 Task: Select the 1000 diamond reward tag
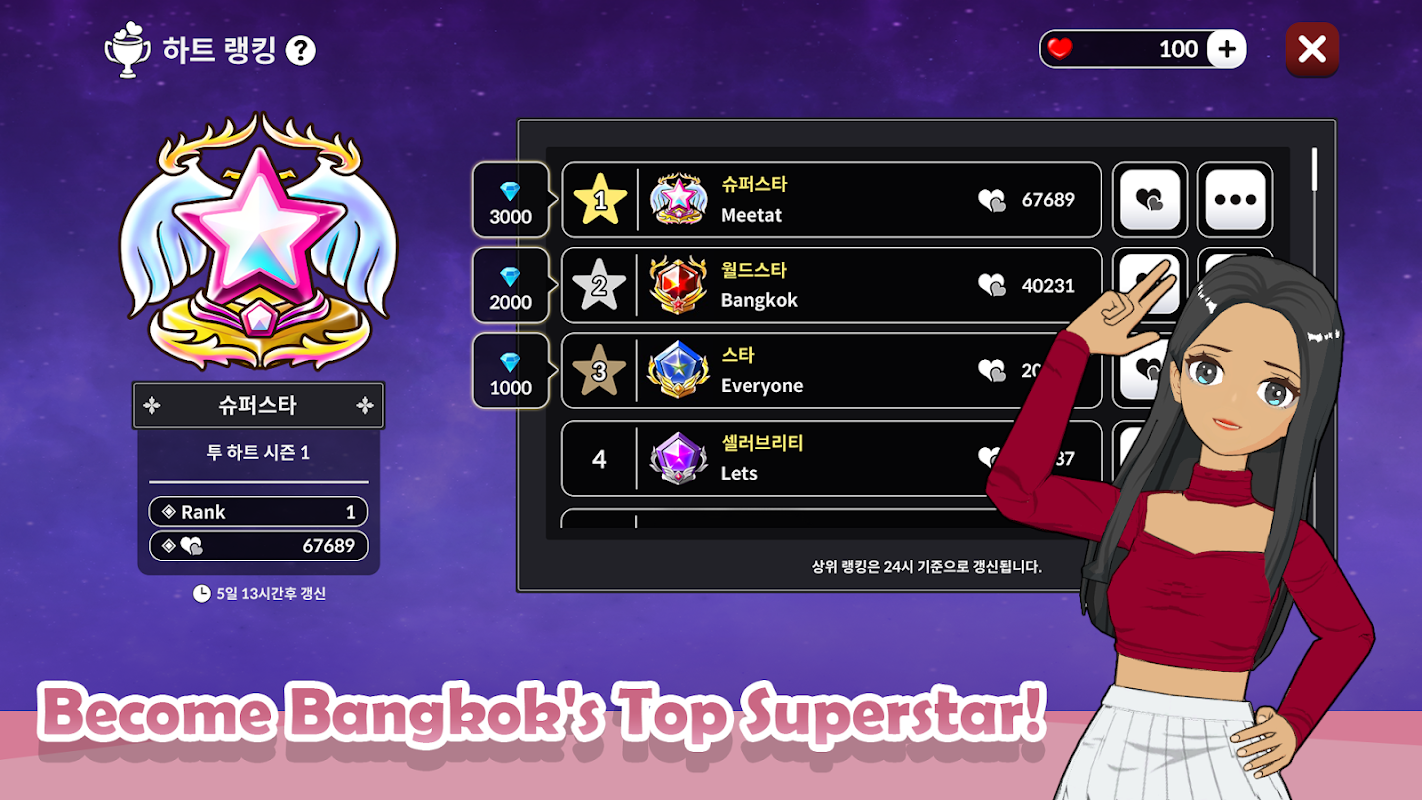[x=511, y=371]
